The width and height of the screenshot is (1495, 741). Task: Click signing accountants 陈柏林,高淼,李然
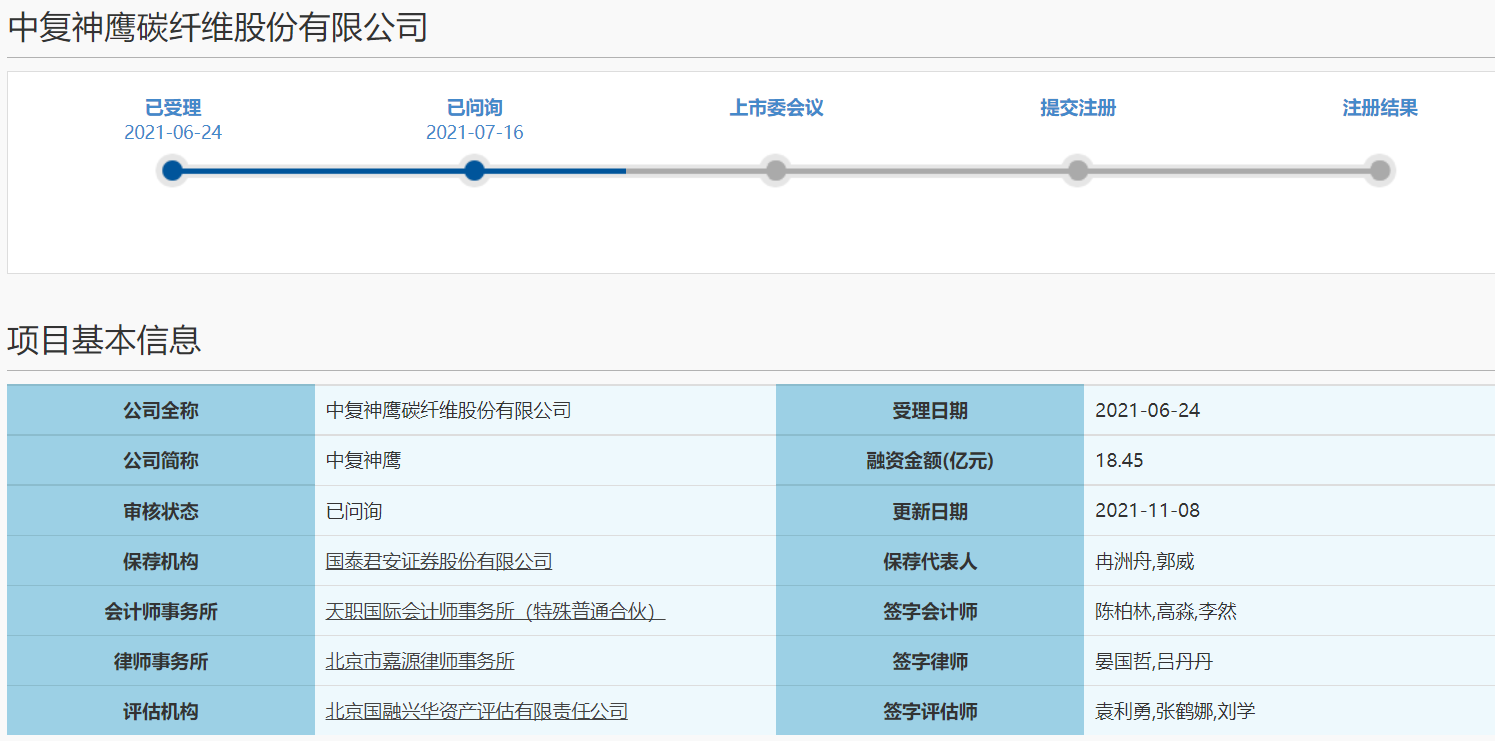1166,612
